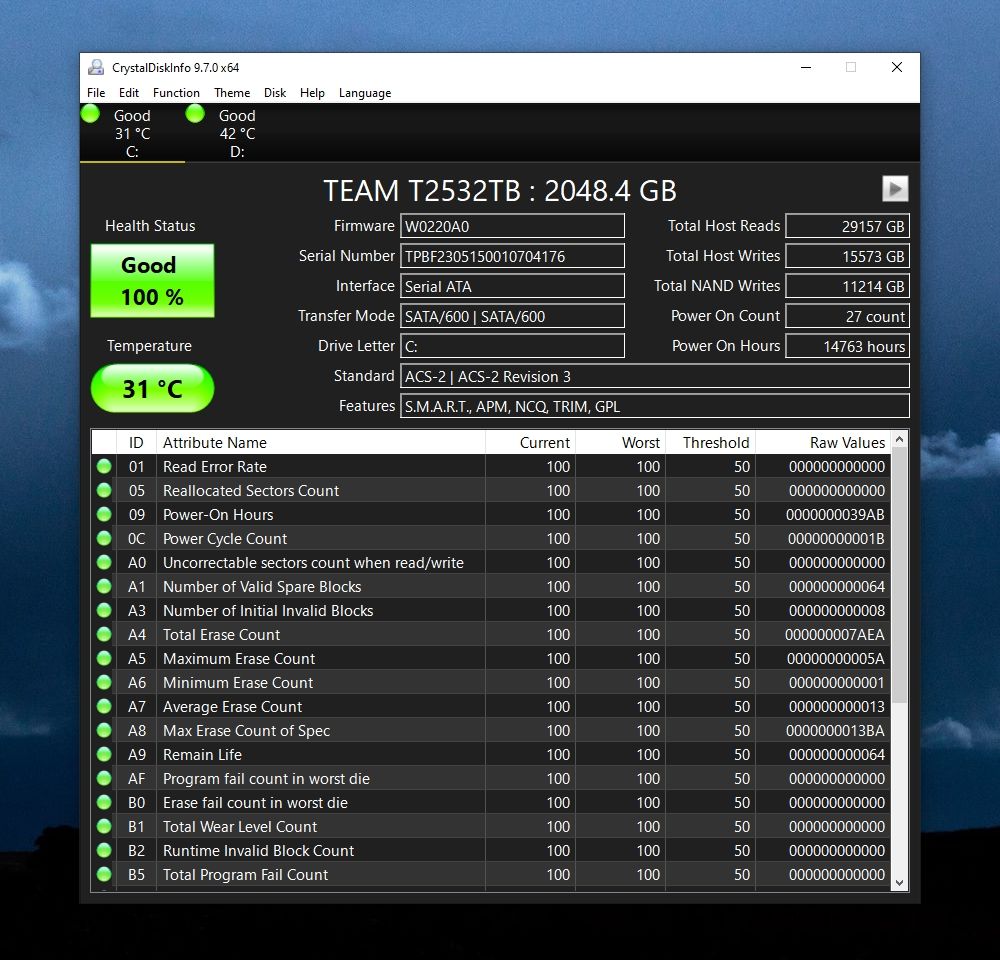Select the green status orb for drive C:
This screenshot has width=1000, height=960.
[x=90, y=114]
